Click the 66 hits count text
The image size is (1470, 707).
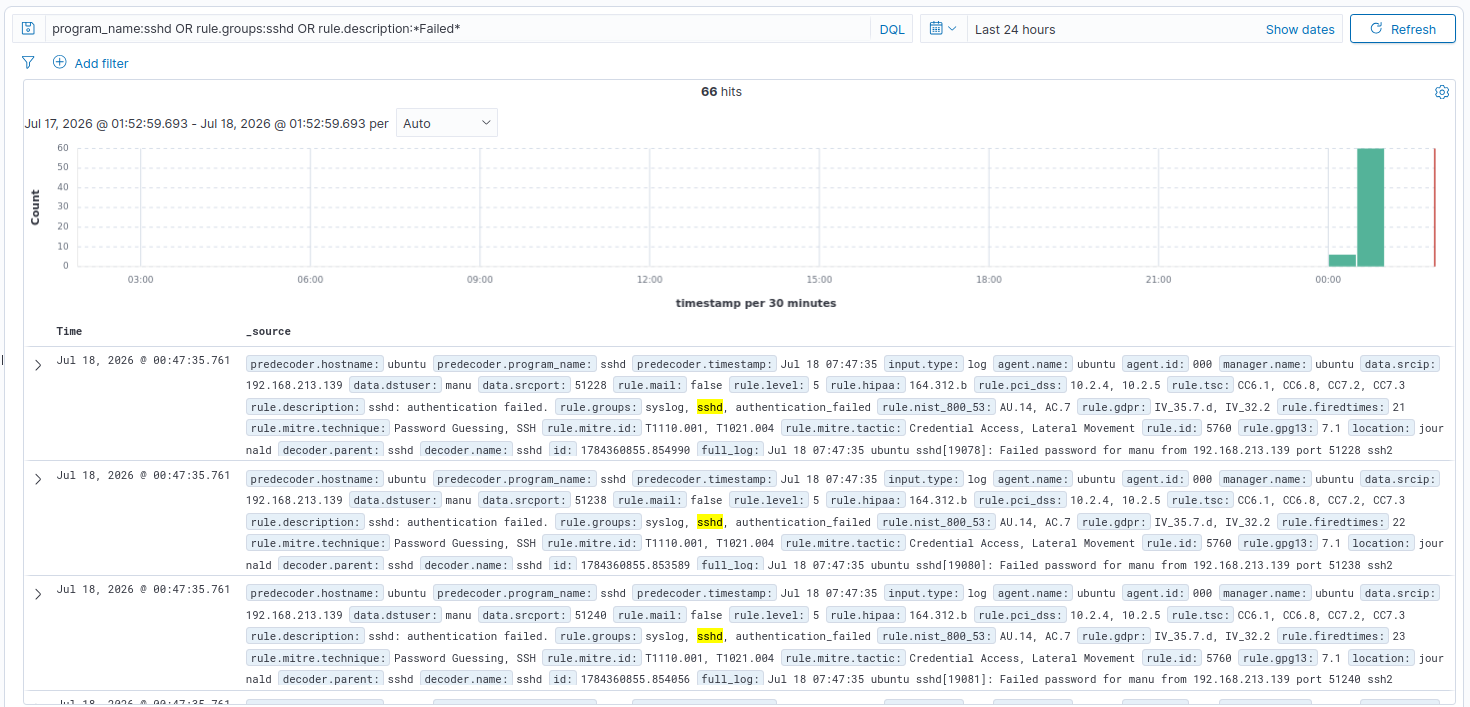click(721, 92)
